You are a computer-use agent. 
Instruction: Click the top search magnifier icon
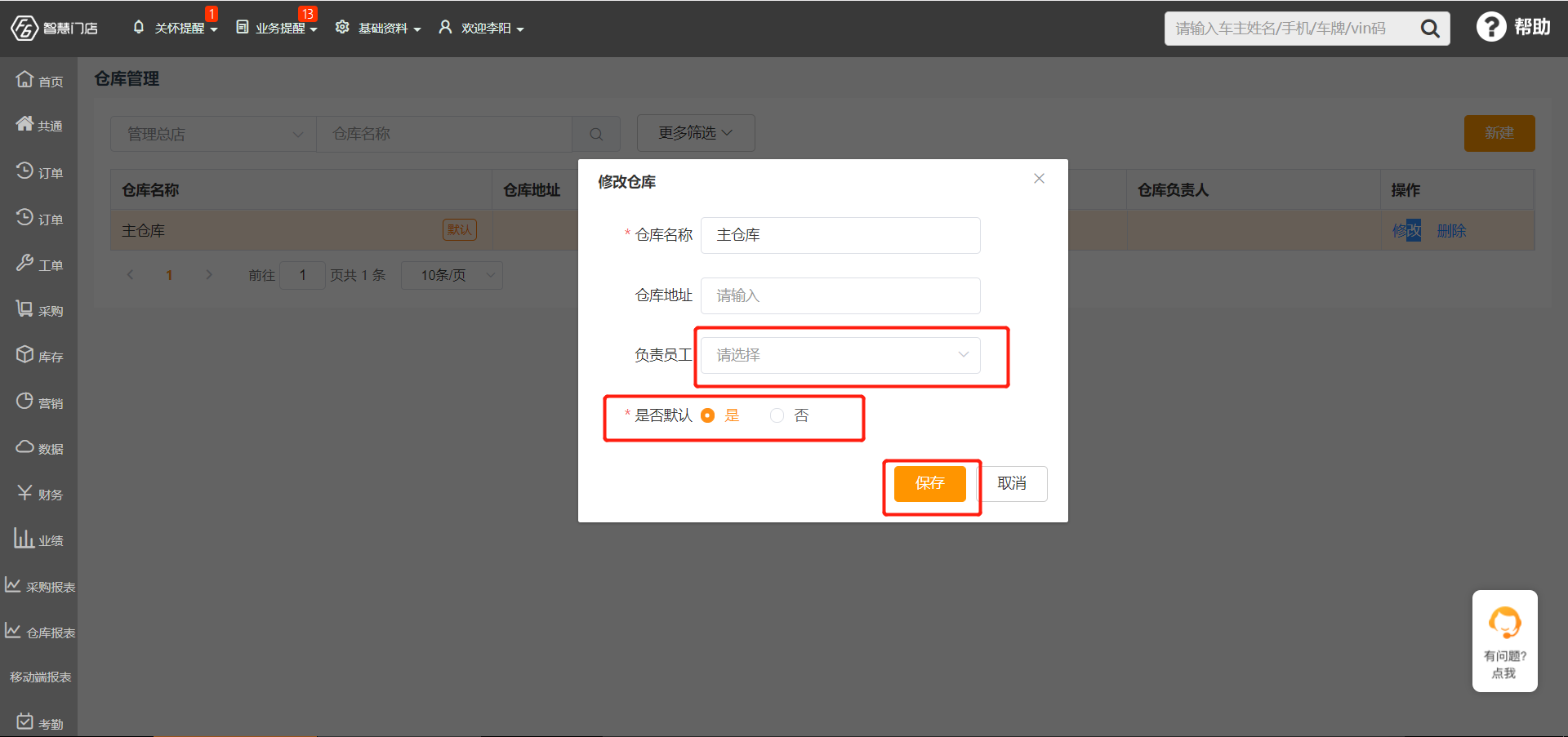(x=1430, y=29)
